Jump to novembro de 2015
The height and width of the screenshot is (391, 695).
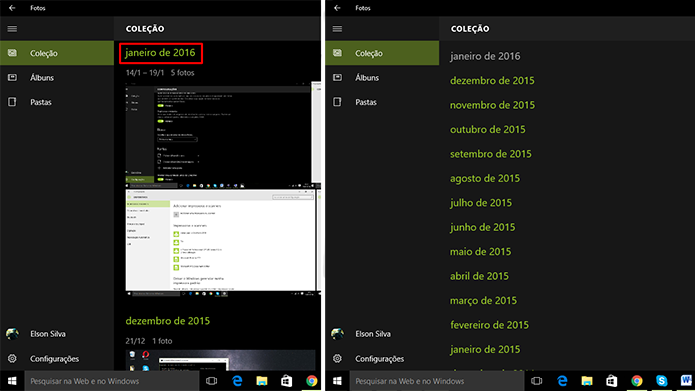pos(492,105)
